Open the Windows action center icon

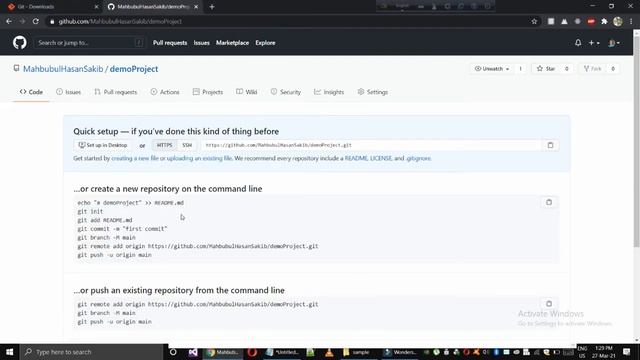pyautogui.click(x=627, y=352)
